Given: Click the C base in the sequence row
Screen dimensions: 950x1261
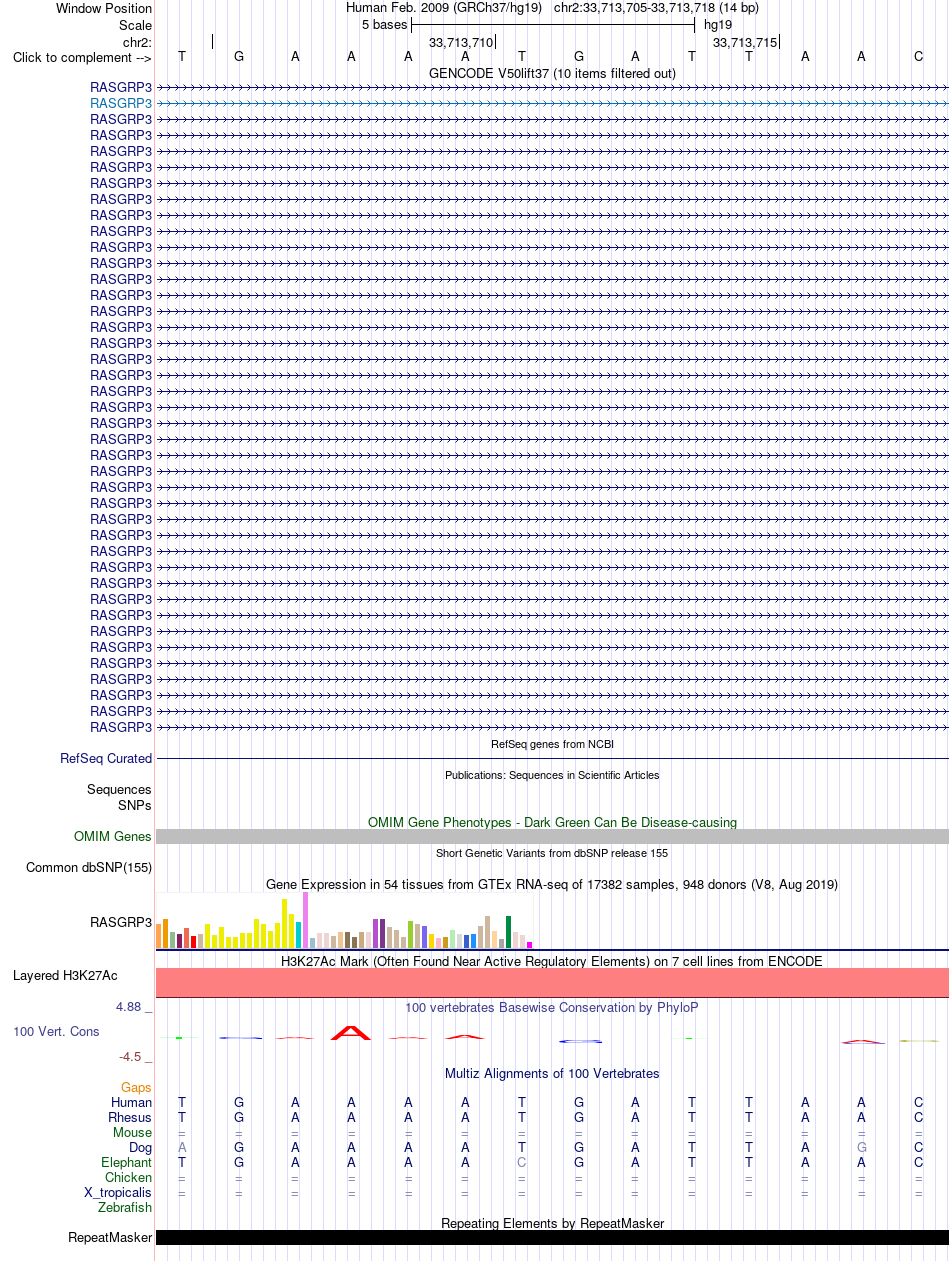Looking at the screenshot, I should point(918,56).
